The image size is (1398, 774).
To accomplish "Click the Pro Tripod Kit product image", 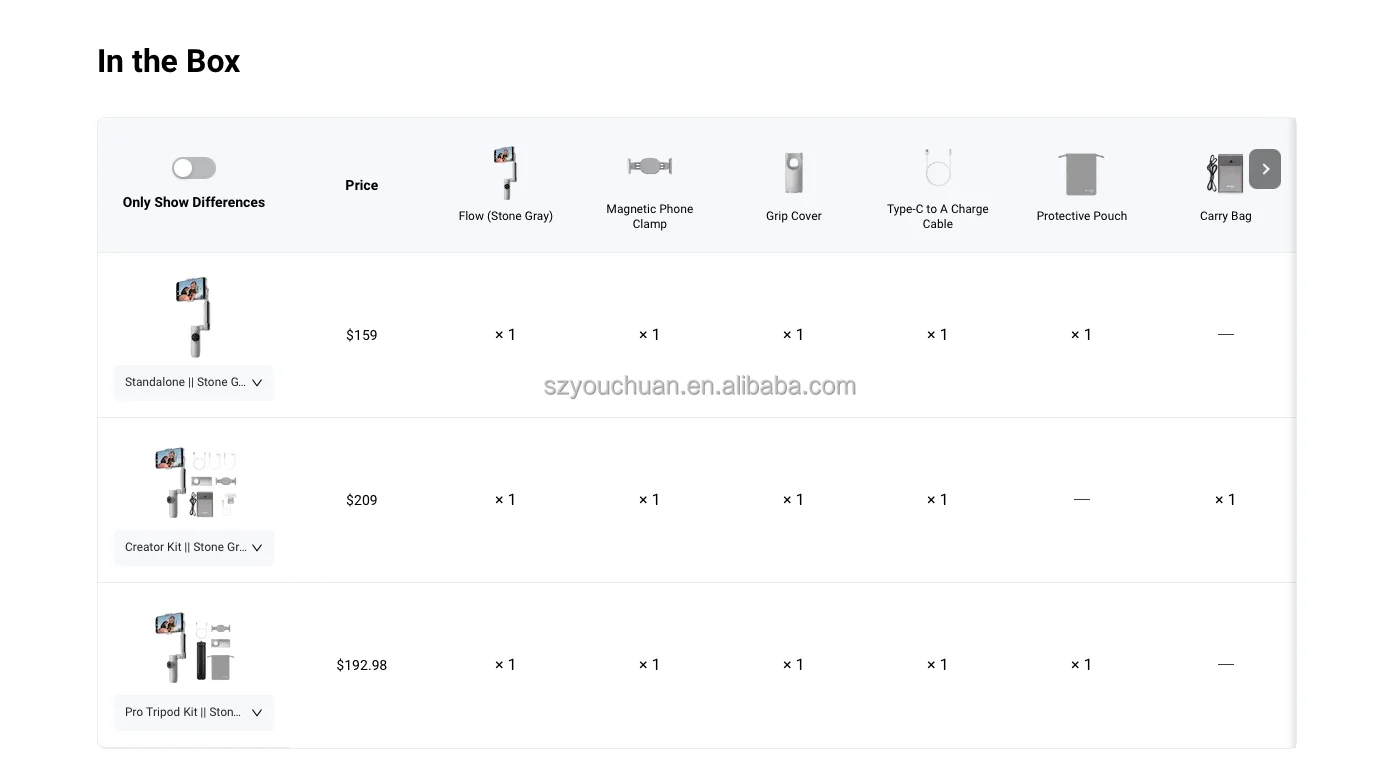I will coord(195,647).
